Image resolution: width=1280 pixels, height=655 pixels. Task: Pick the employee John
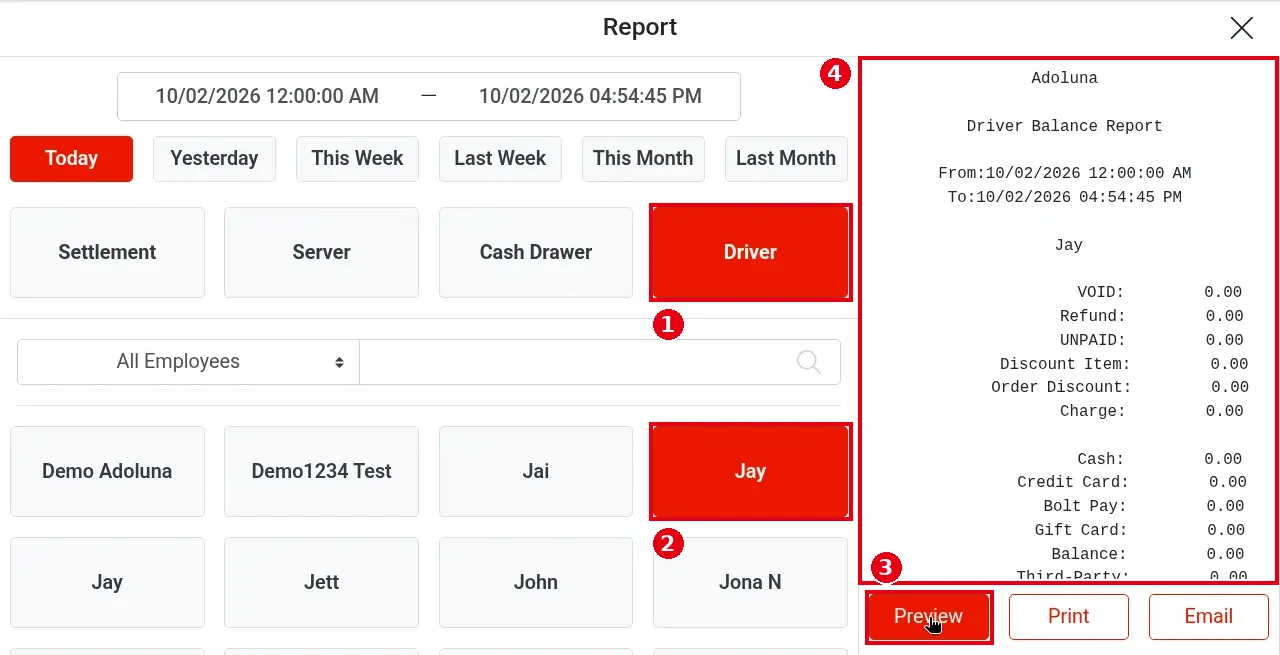click(536, 582)
